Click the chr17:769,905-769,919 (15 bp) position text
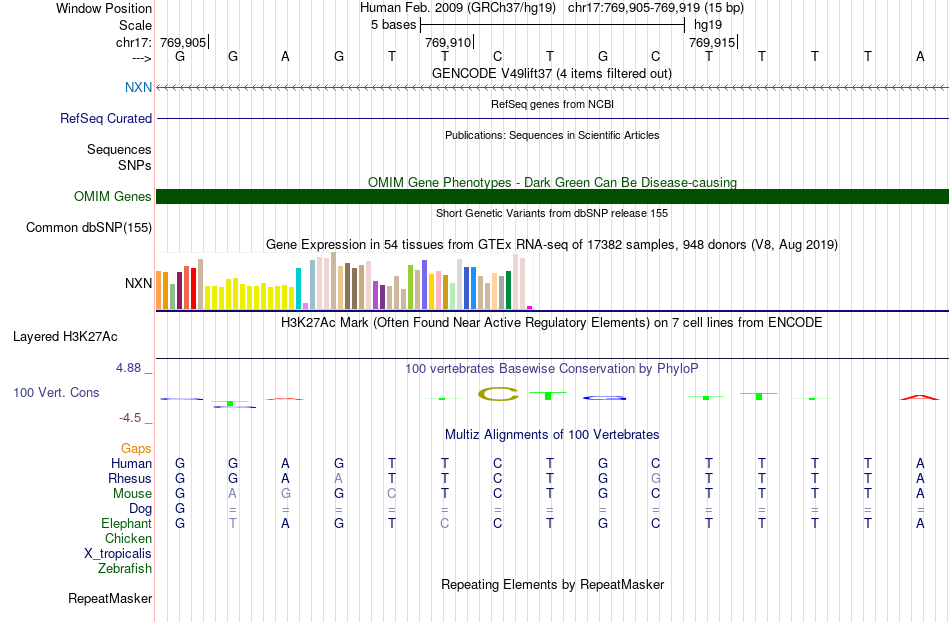The width and height of the screenshot is (950, 622). tap(656, 8)
